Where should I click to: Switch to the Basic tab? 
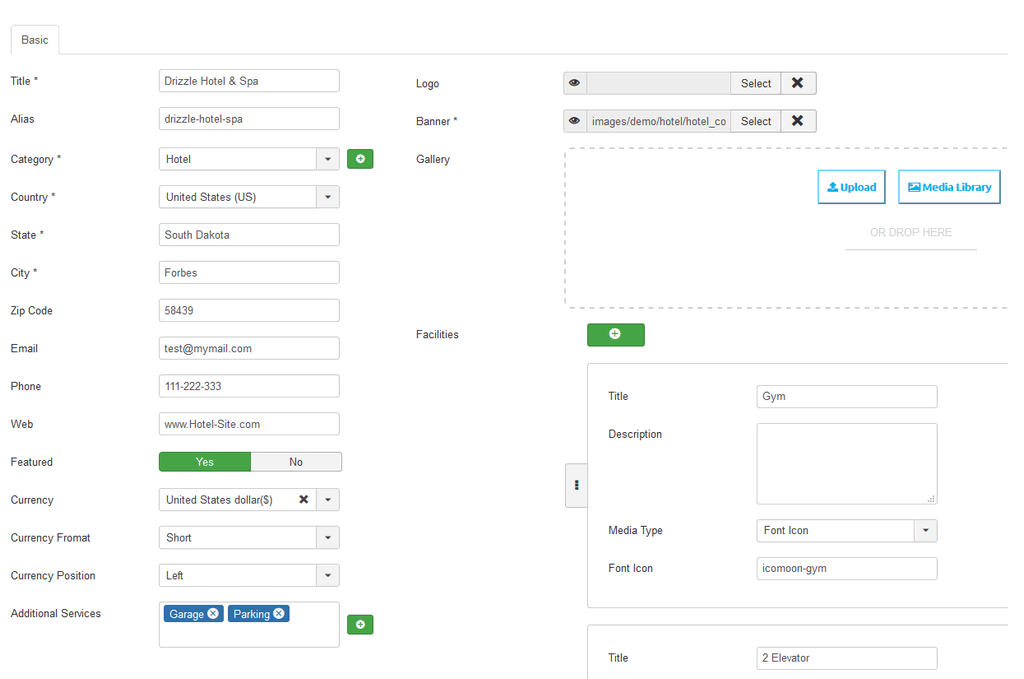(35, 40)
